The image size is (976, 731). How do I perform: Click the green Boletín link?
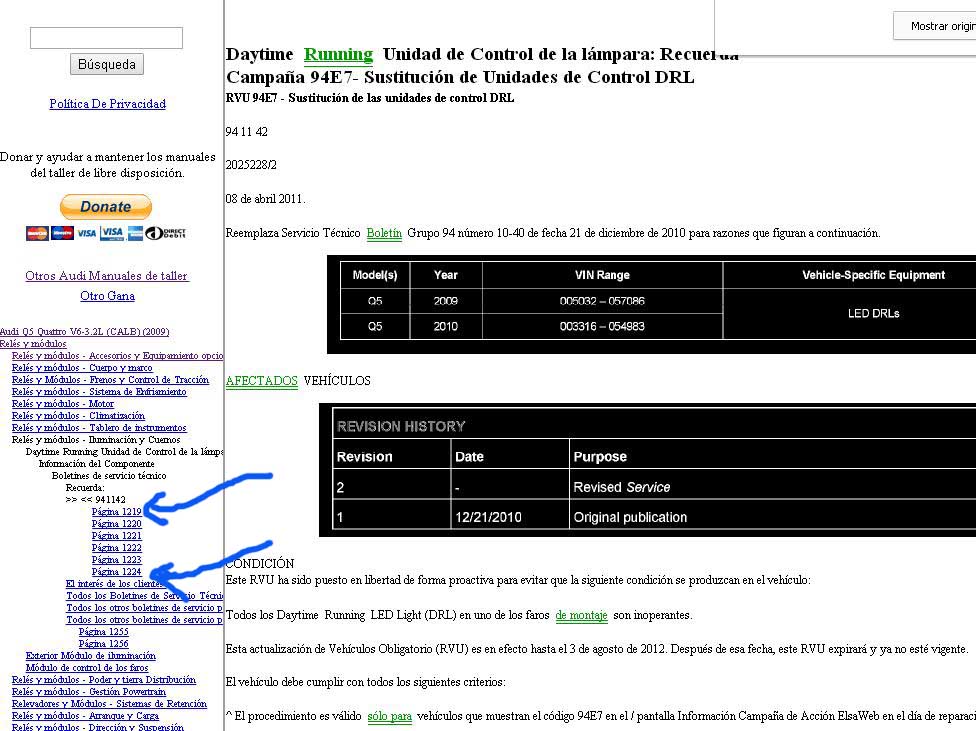(x=384, y=233)
